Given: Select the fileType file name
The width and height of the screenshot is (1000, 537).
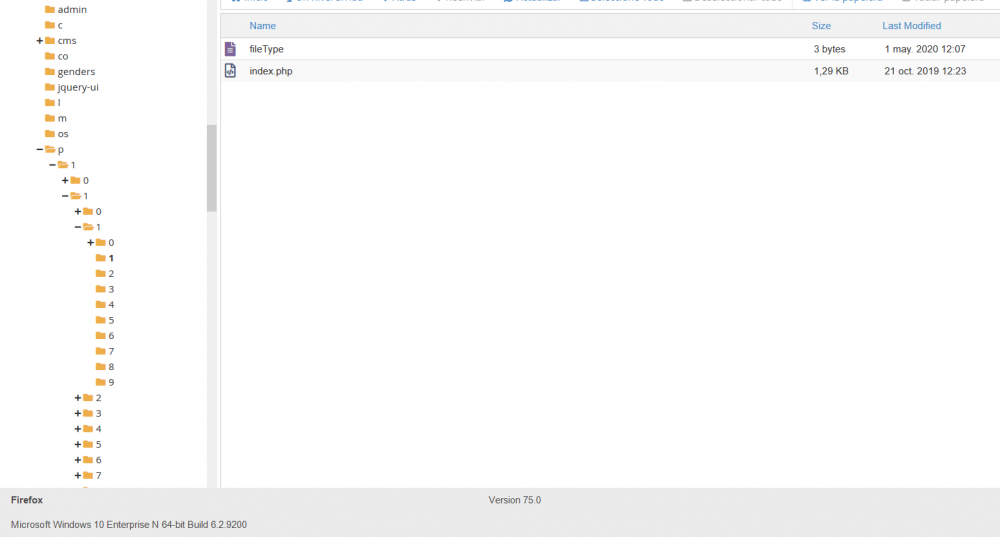Looking at the screenshot, I should (267, 49).
